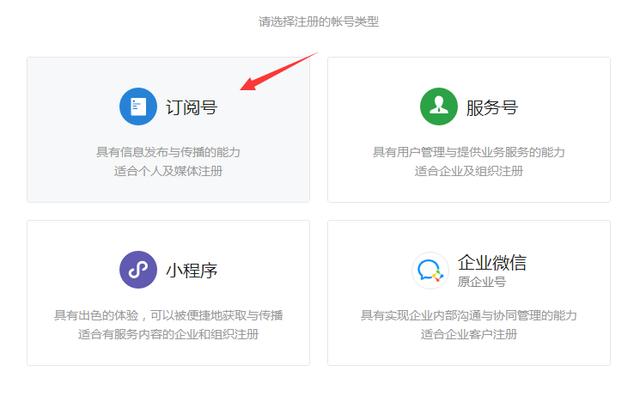Click text 适合企业客户注册
The image size is (640, 408).
click(x=469, y=334)
